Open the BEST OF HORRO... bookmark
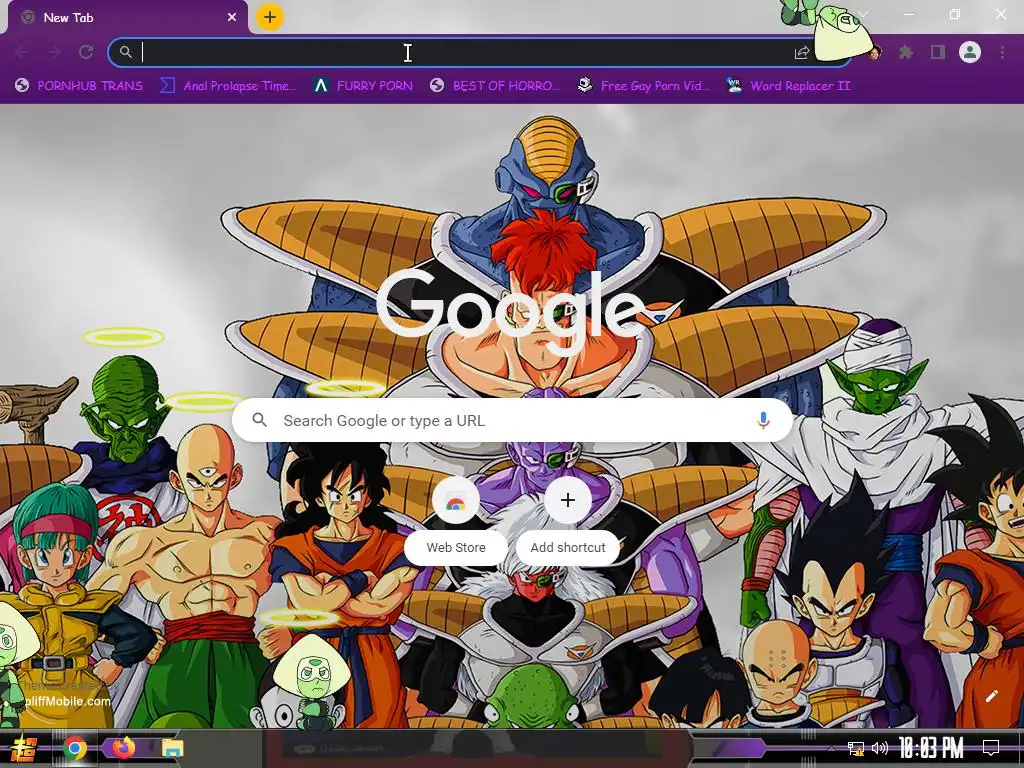Screen dimensions: 1024x768 495,86
